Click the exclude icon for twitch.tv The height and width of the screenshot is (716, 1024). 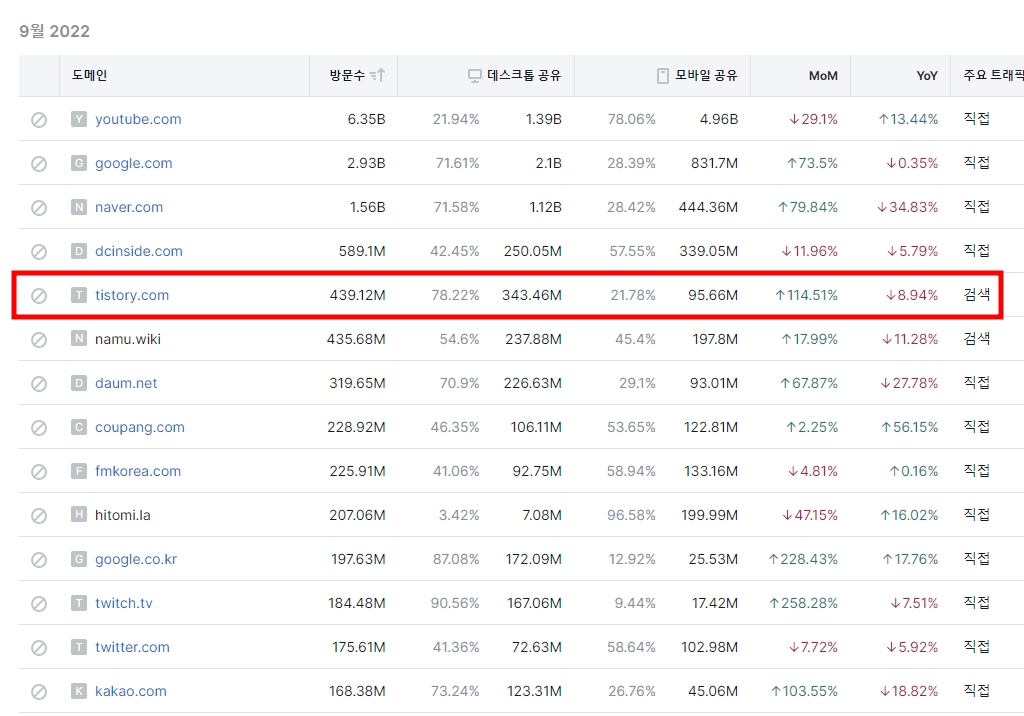(39, 604)
